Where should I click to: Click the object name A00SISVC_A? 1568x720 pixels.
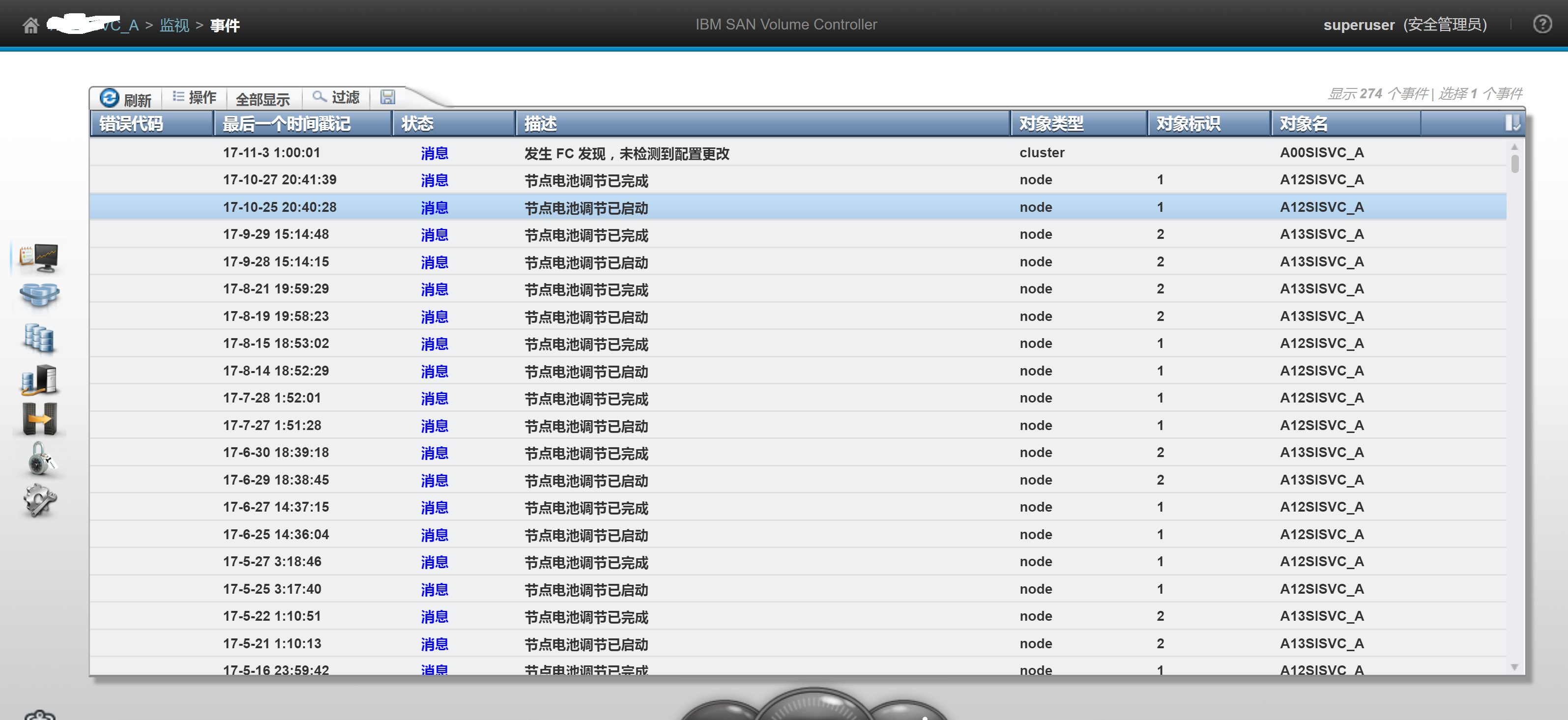point(1321,153)
